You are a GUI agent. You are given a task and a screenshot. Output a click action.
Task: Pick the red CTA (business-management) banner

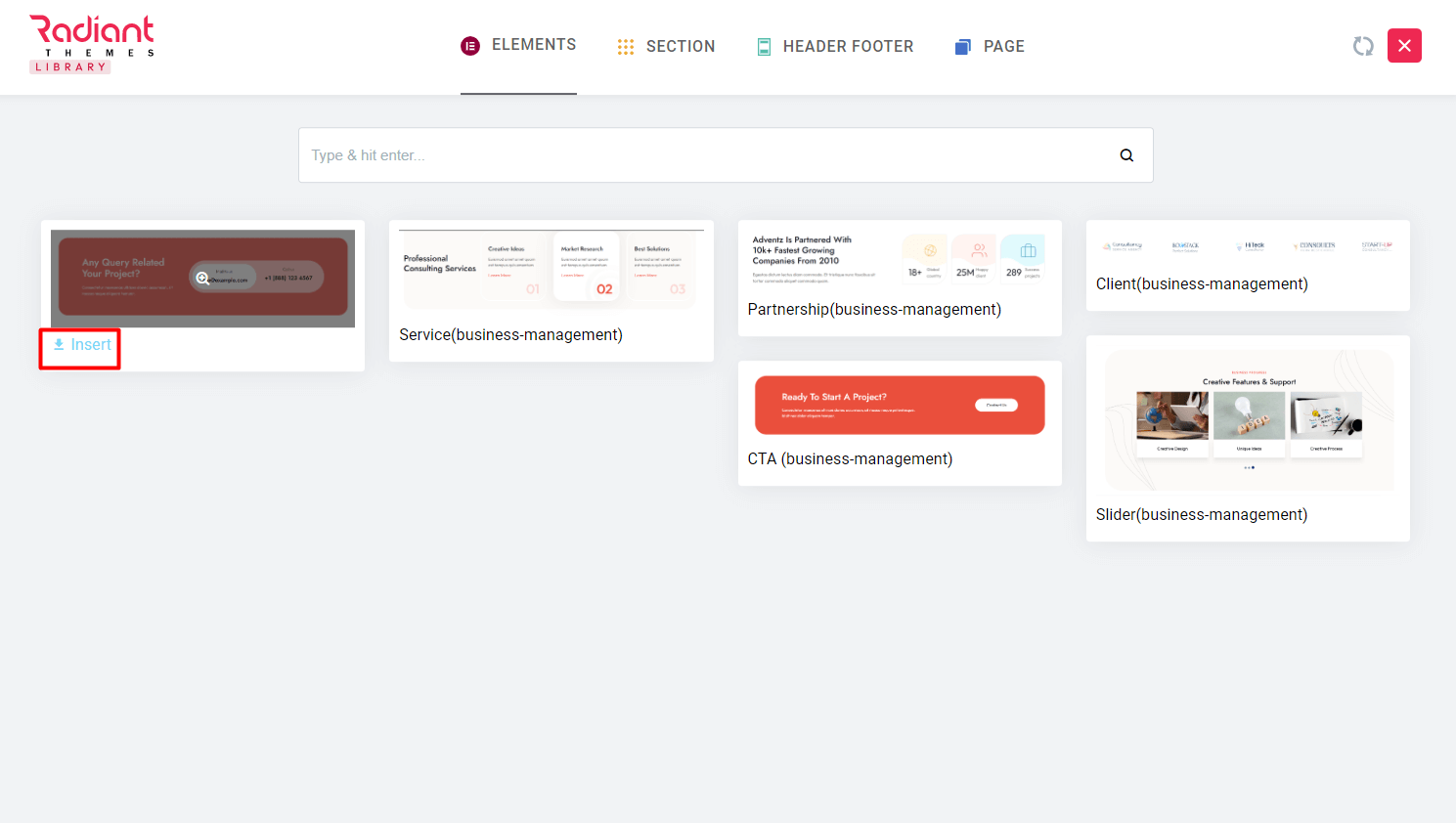[899, 405]
